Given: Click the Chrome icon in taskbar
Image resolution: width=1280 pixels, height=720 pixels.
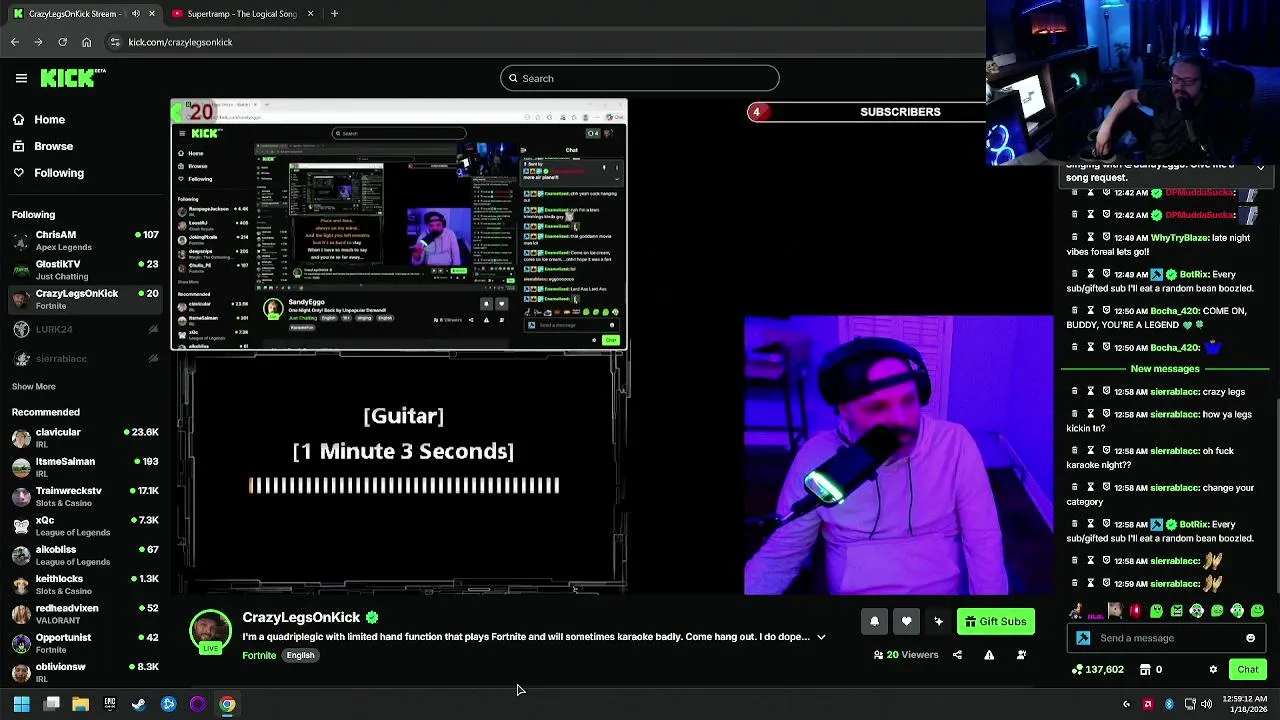Looking at the screenshot, I should 228,704.
